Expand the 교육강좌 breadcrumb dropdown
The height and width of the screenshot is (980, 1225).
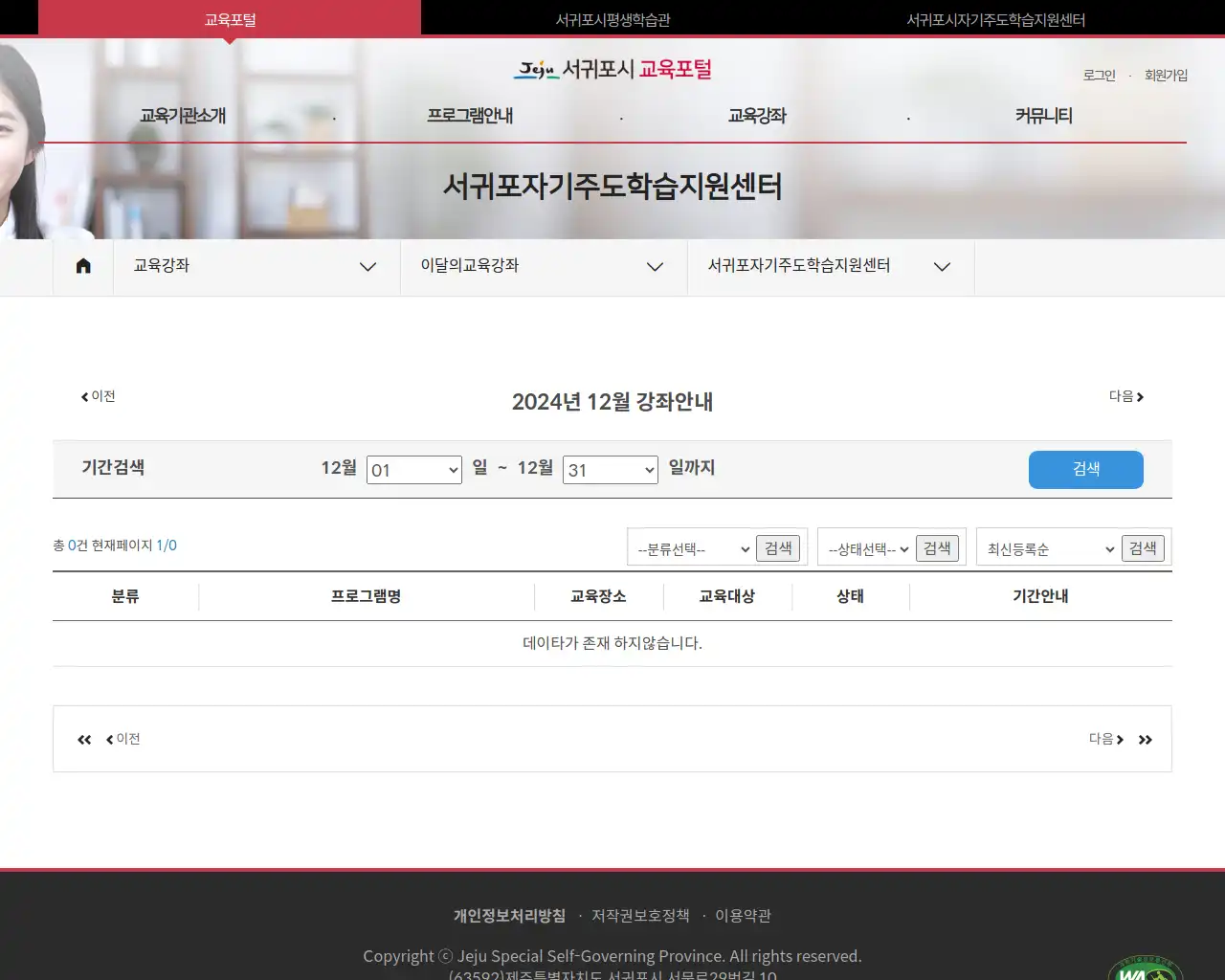[256, 267]
